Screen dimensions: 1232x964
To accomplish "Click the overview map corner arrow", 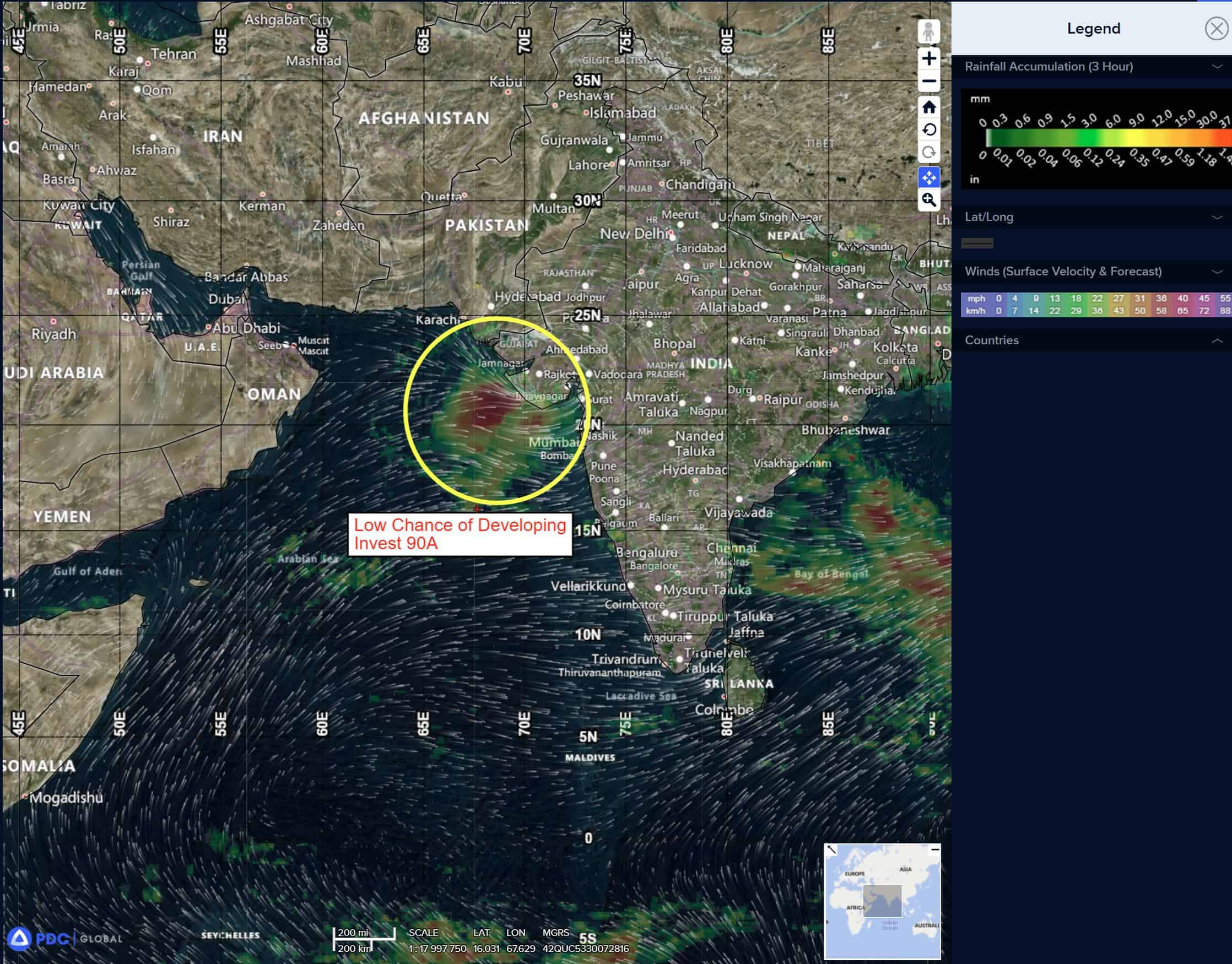I will (x=831, y=849).
